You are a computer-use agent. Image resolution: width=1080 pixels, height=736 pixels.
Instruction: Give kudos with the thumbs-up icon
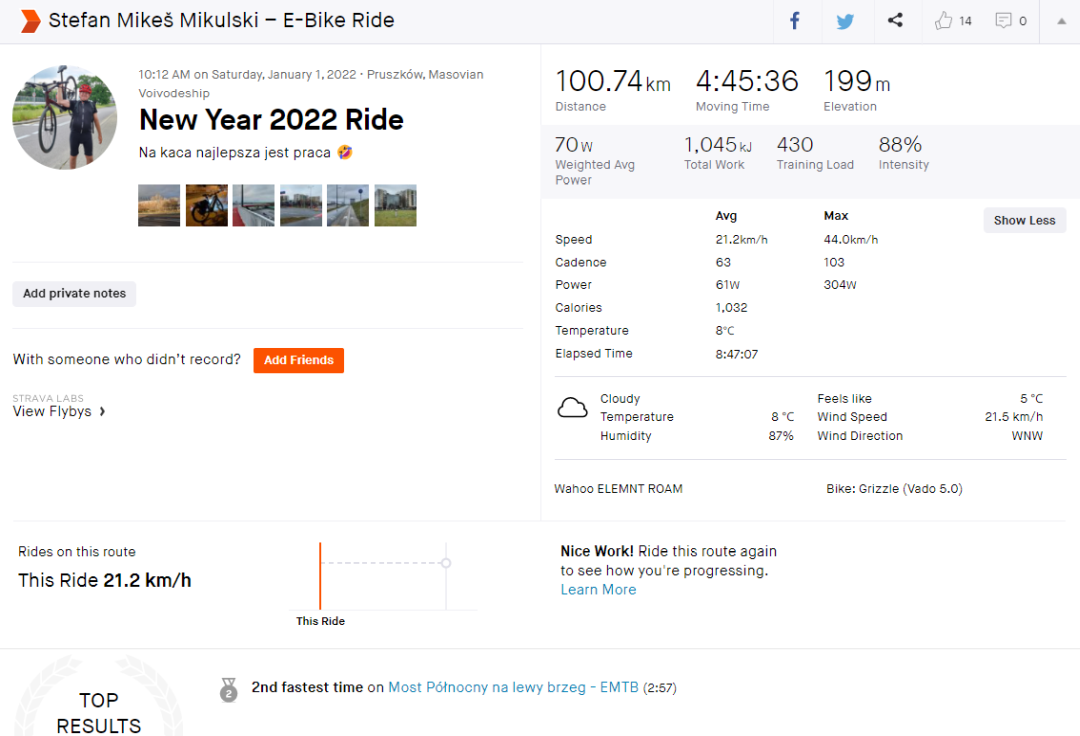943,21
